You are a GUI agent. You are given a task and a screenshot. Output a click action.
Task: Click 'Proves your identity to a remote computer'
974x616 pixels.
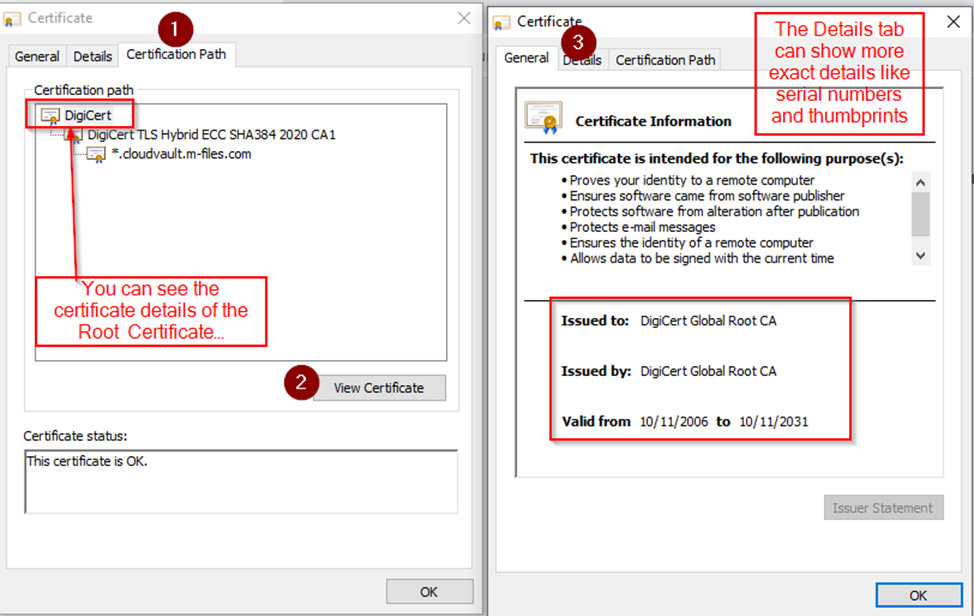pos(691,180)
